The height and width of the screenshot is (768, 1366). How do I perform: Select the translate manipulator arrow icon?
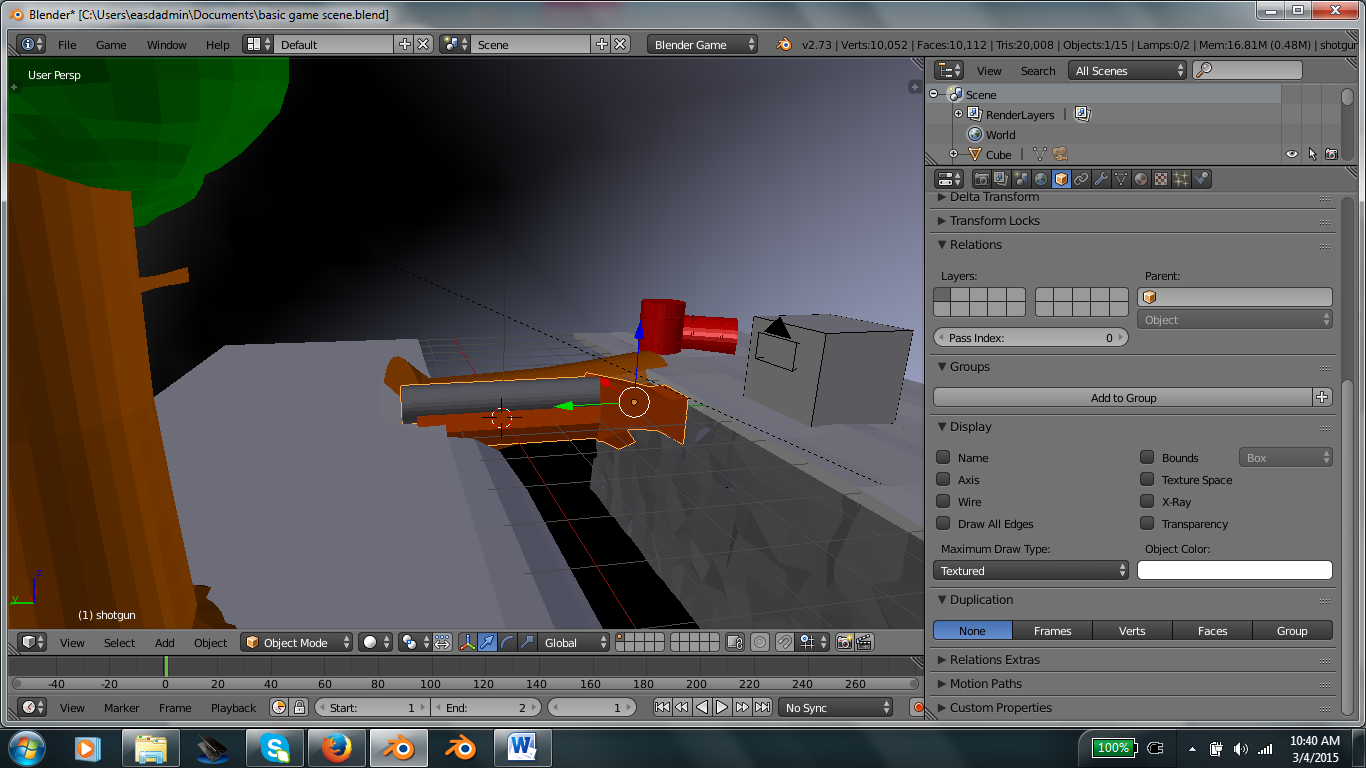487,642
